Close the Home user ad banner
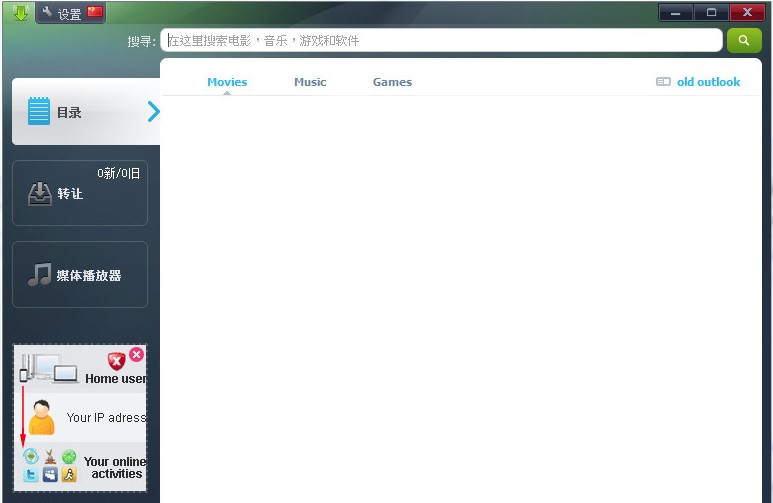 point(137,354)
